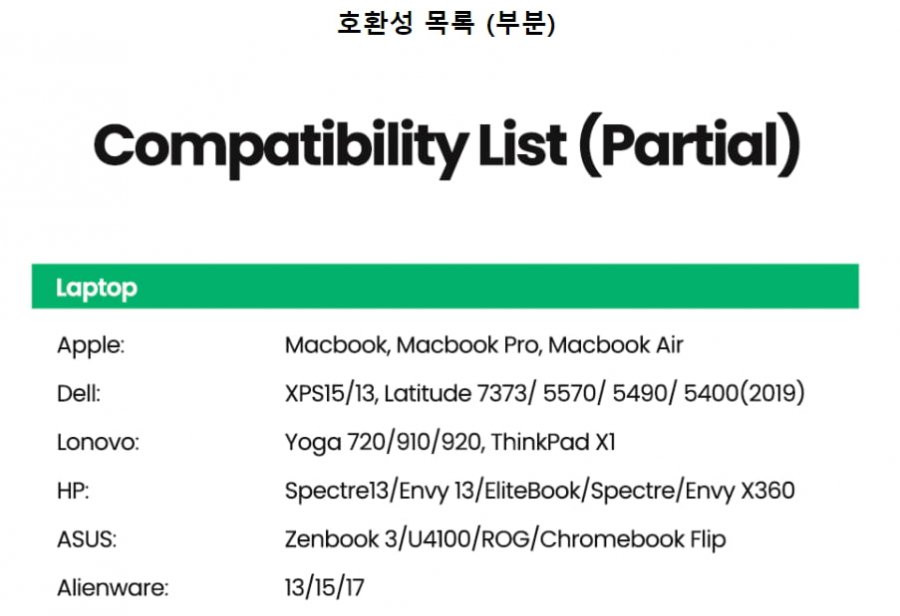Click the HP: brand label

(73, 491)
